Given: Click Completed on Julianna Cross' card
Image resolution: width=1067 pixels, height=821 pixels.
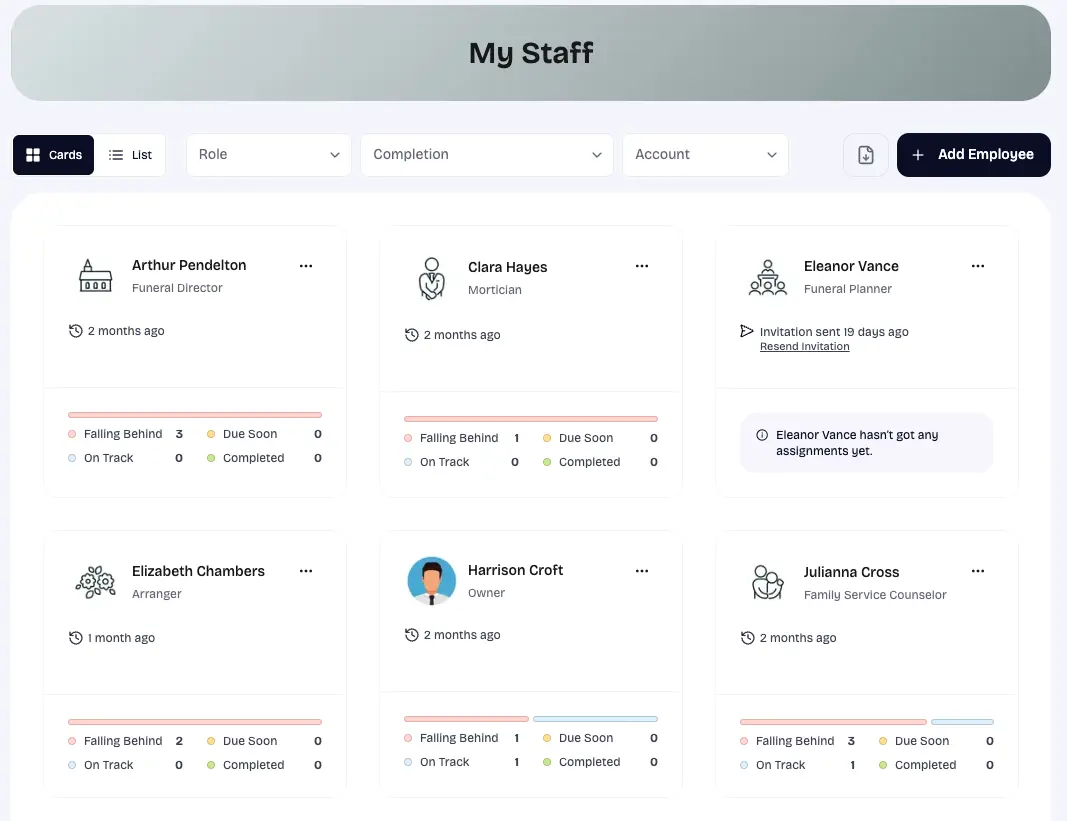Looking at the screenshot, I should click(925, 764).
